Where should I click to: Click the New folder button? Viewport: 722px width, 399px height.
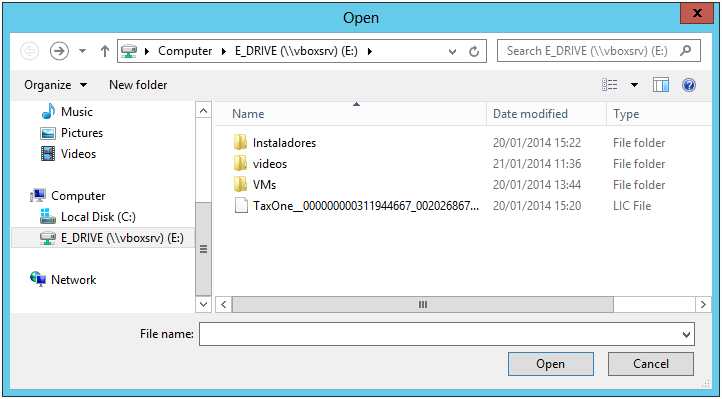point(138,85)
